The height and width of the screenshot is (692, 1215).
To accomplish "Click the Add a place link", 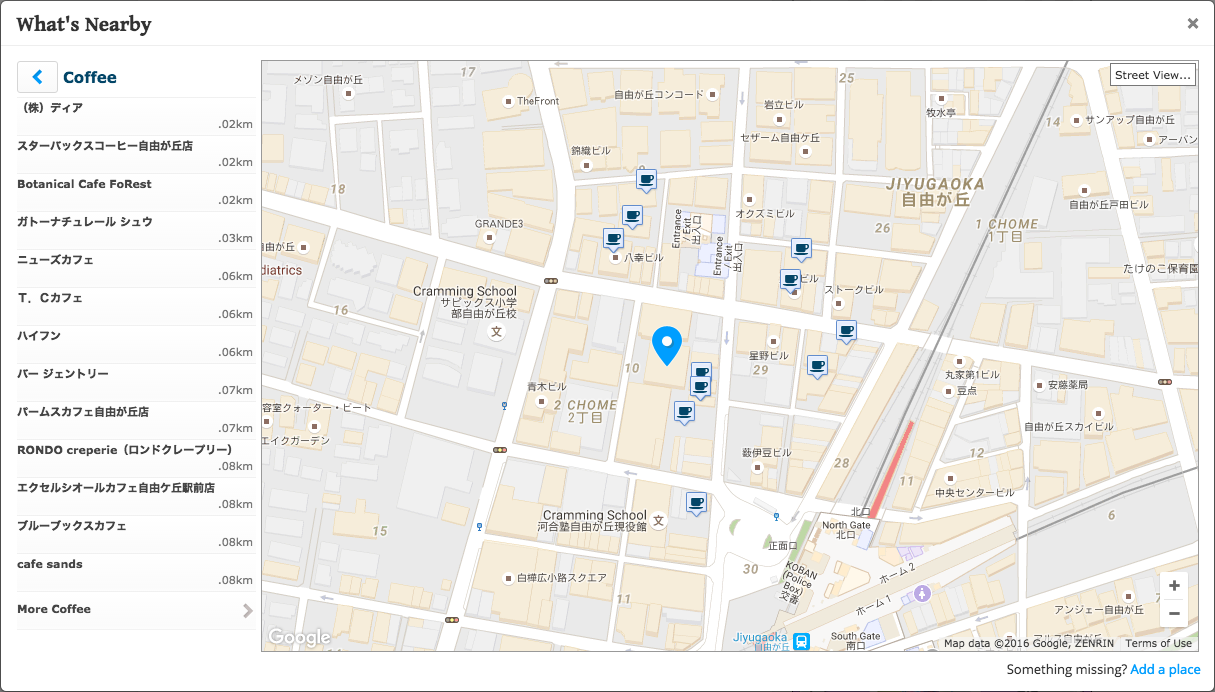I will click(1165, 670).
